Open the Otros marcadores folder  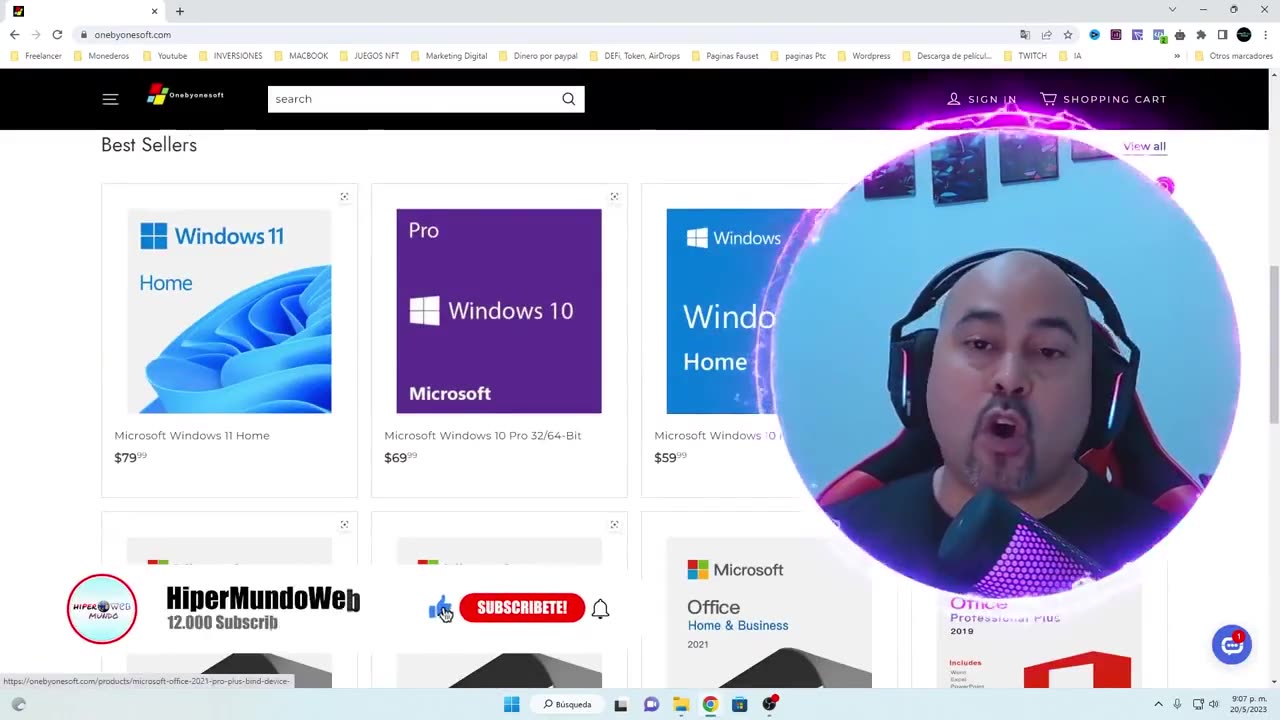[1233, 56]
